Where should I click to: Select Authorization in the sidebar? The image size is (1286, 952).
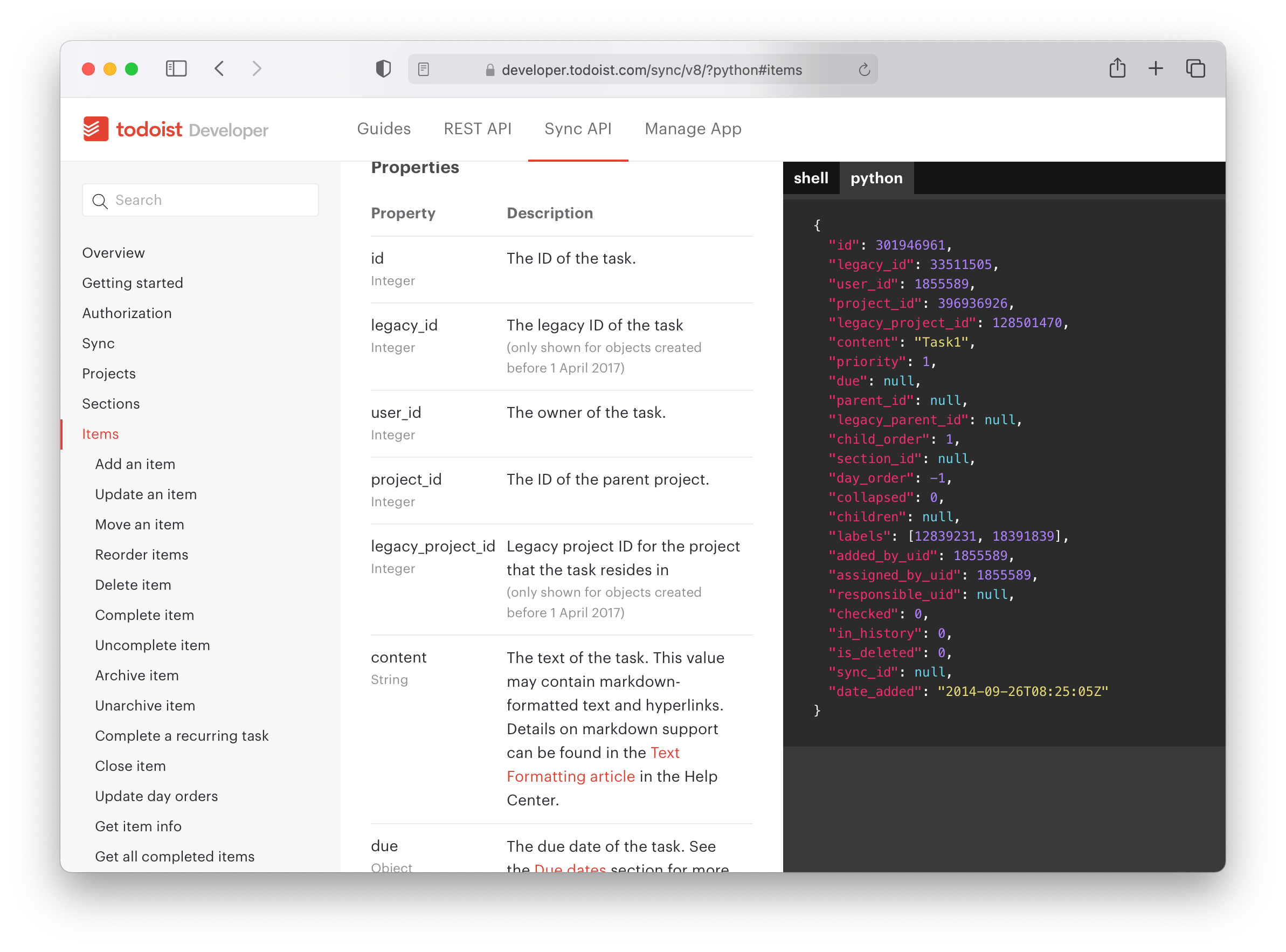(127, 313)
